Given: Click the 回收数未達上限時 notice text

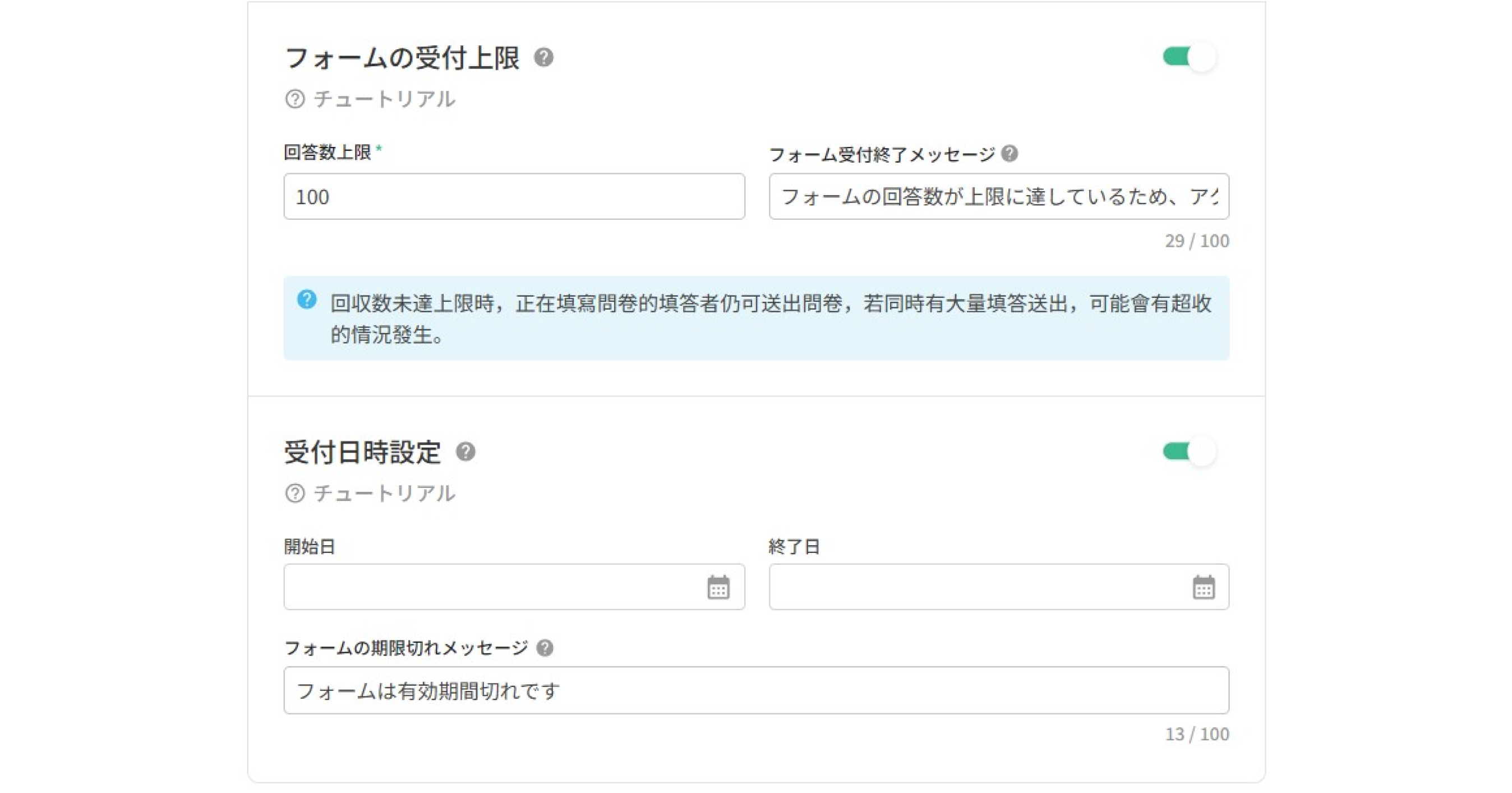Looking at the screenshot, I should tap(771, 319).
